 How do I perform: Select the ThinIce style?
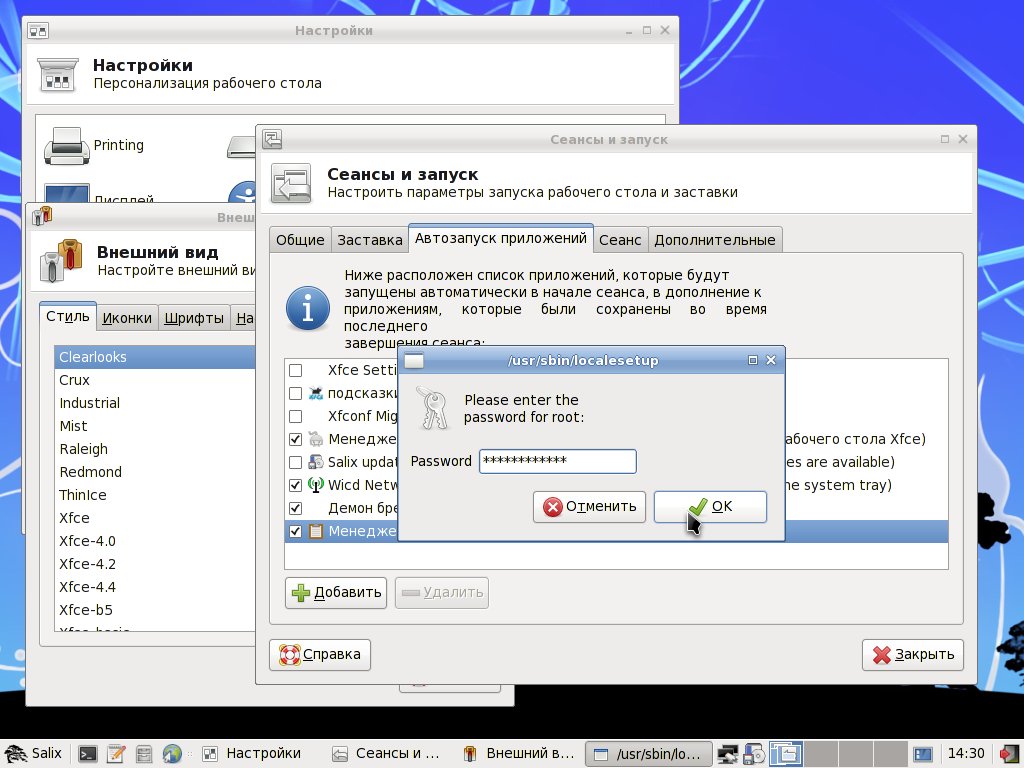point(155,495)
